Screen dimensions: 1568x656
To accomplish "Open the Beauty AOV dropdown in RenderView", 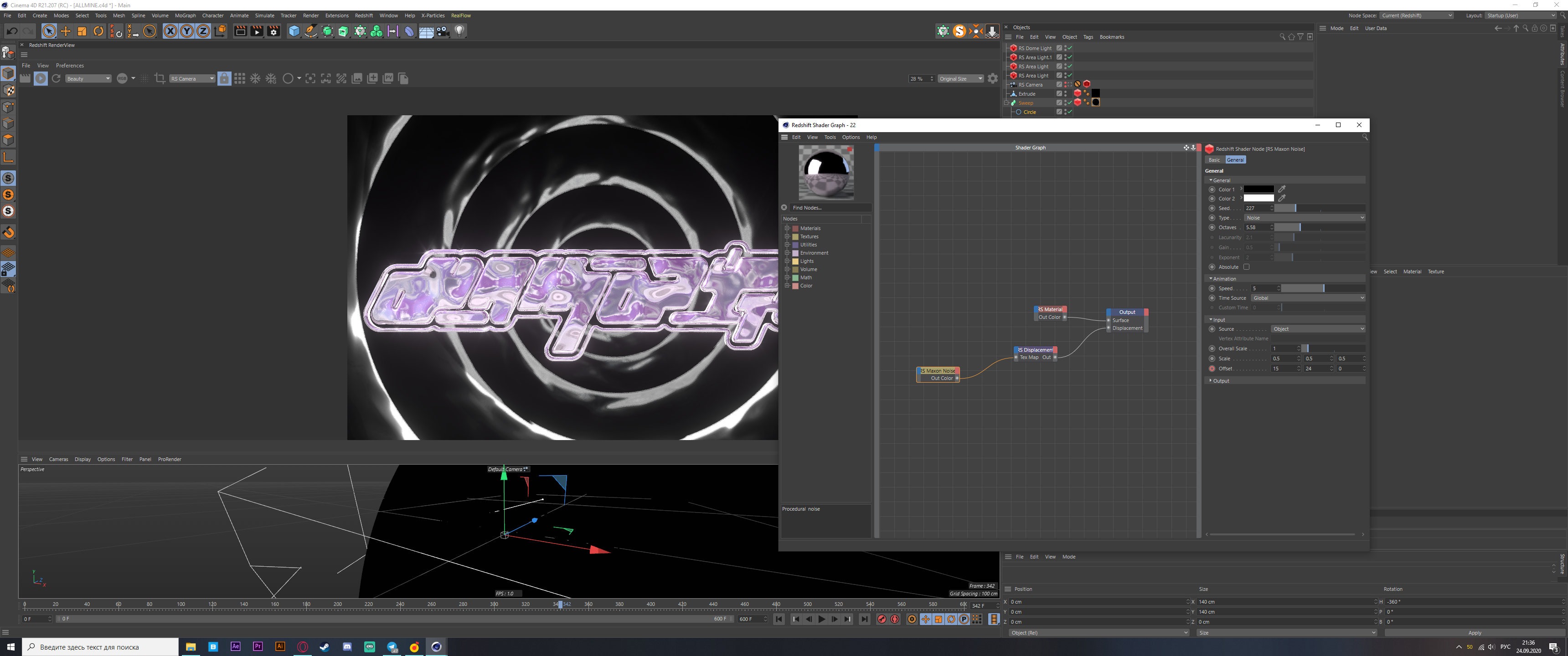I will click(88, 78).
